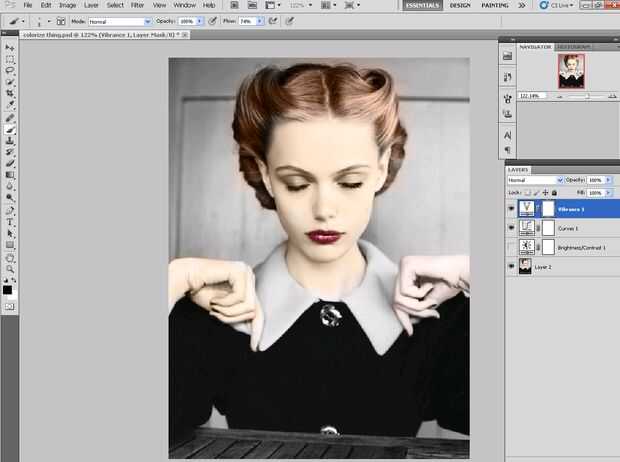The image size is (620, 462).
Task: Select the Pen tool
Action: [x=9, y=211]
